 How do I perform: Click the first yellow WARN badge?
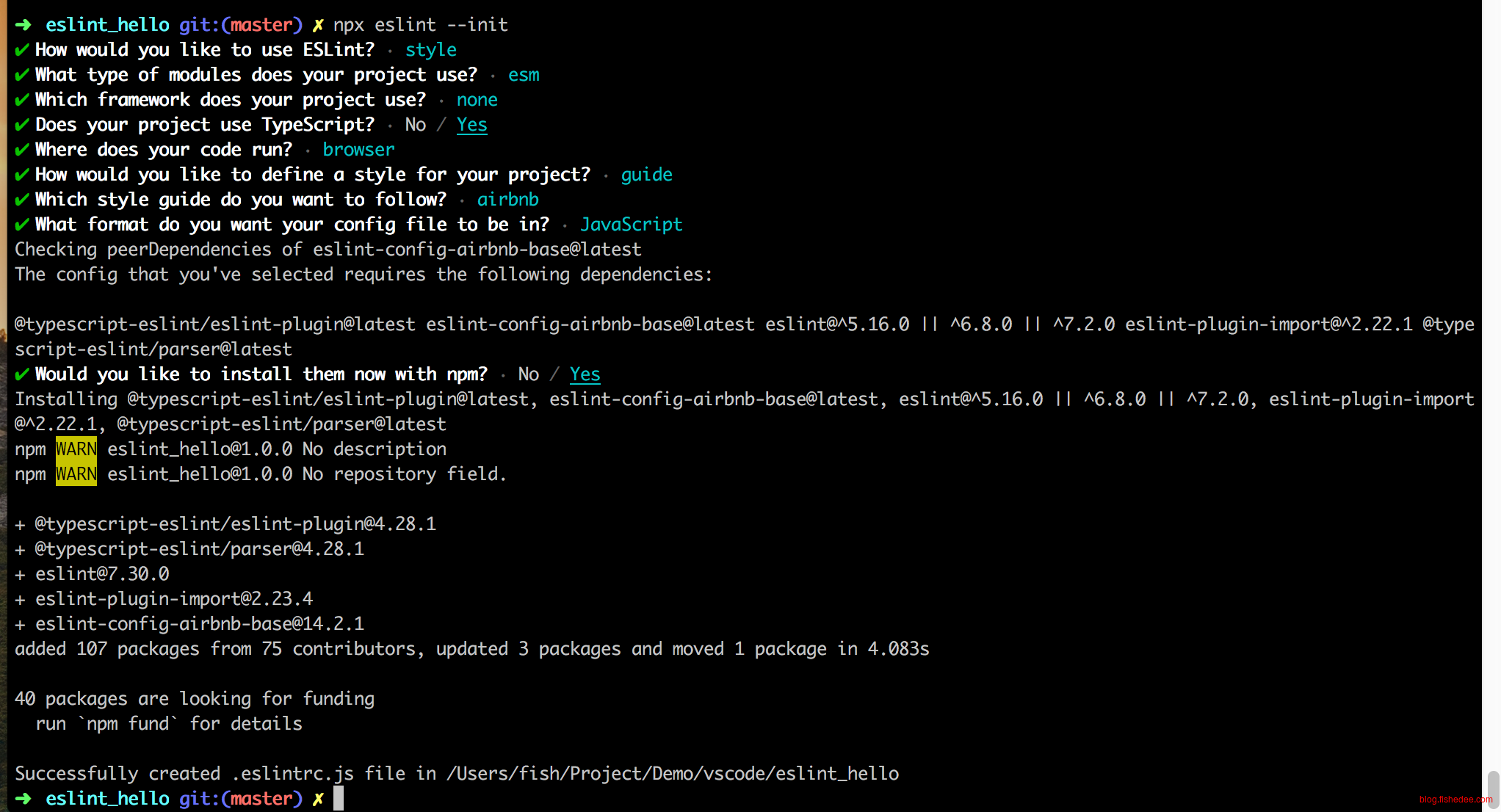click(x=76, y=449)
